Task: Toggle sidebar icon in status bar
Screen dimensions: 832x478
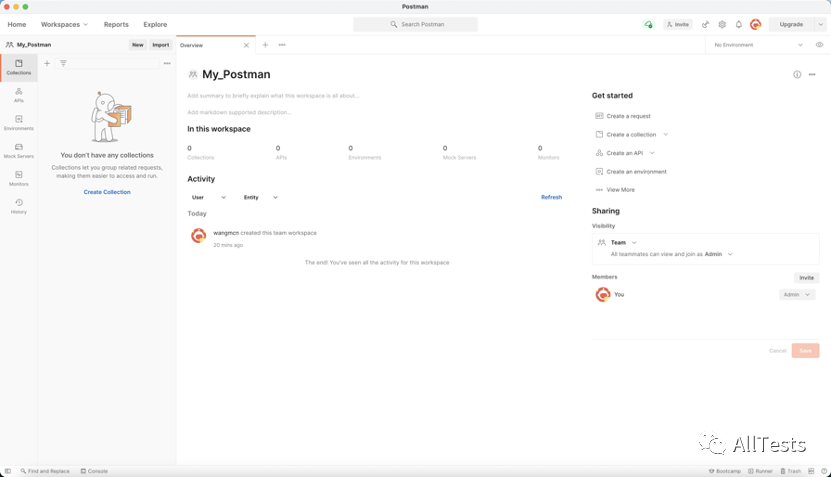Action: coord(7,471)
